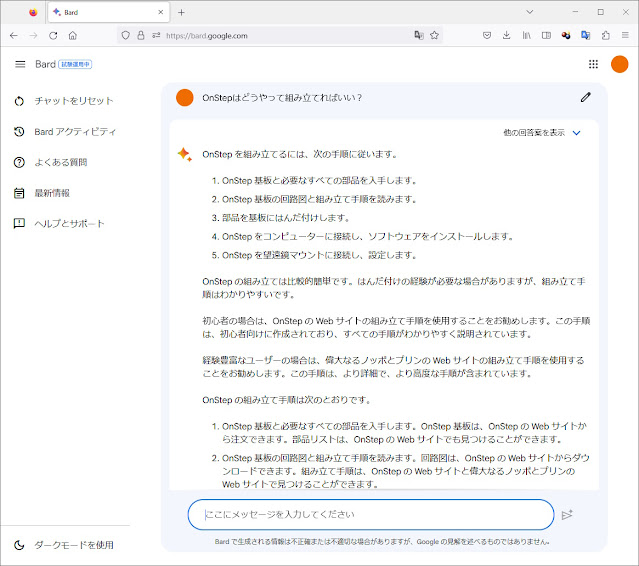
Task: Toggle the browser sidebar icon
Action: pos(546,35)
